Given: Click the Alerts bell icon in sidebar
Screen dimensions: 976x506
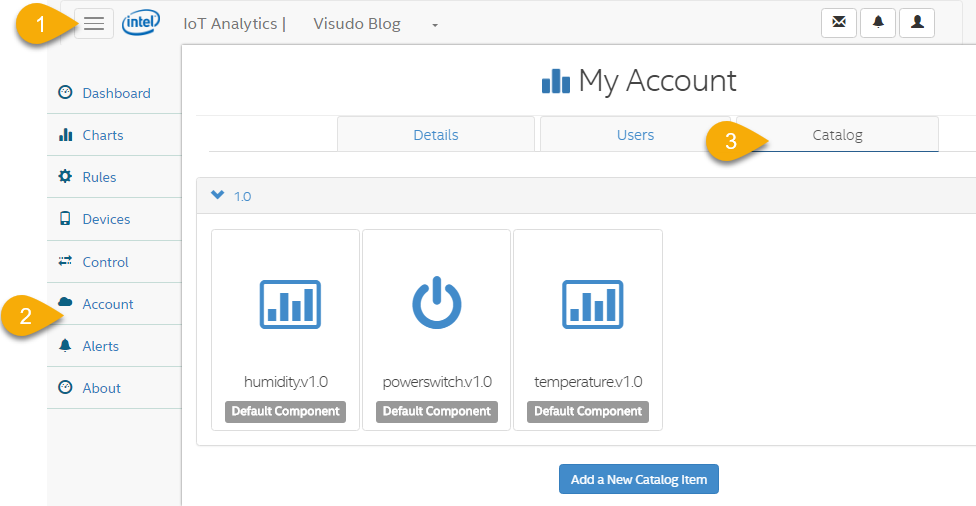Looking at the screenshot, I should (x=66, y=346).
